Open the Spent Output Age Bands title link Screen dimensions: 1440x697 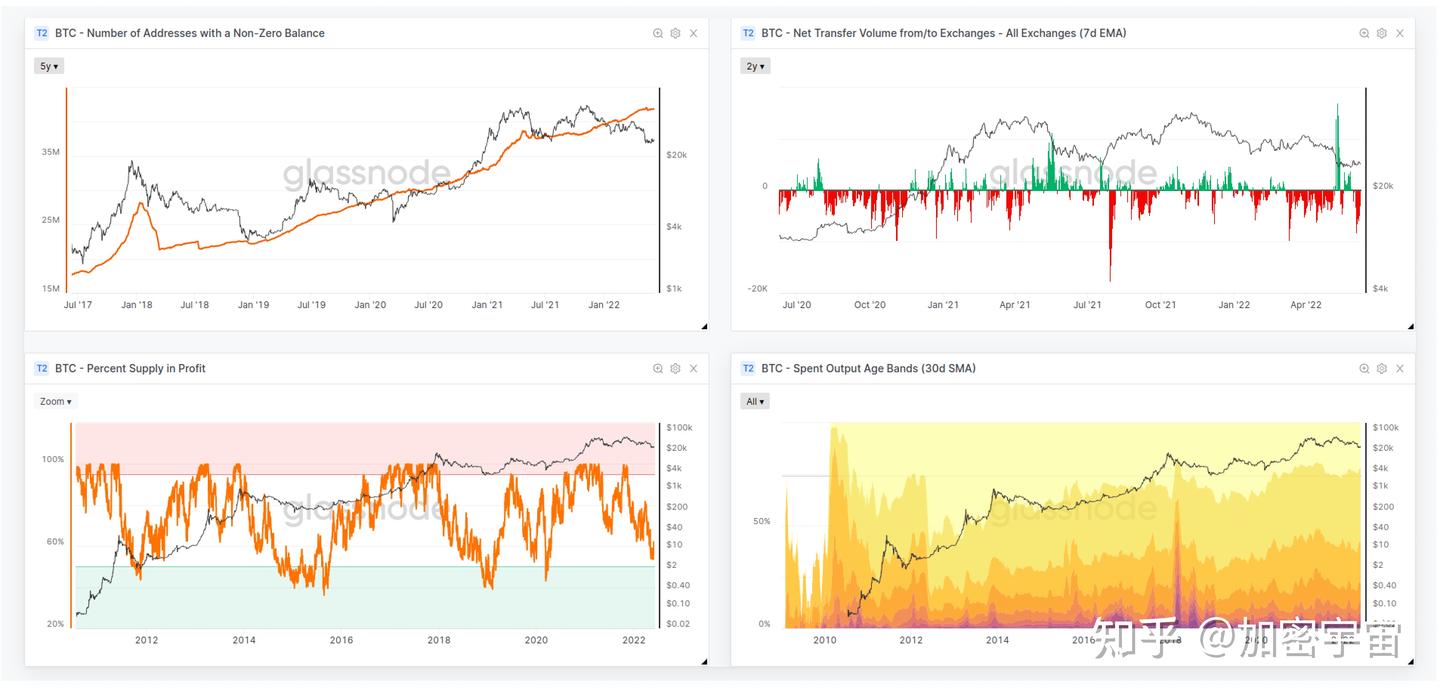tap(868, 368)
